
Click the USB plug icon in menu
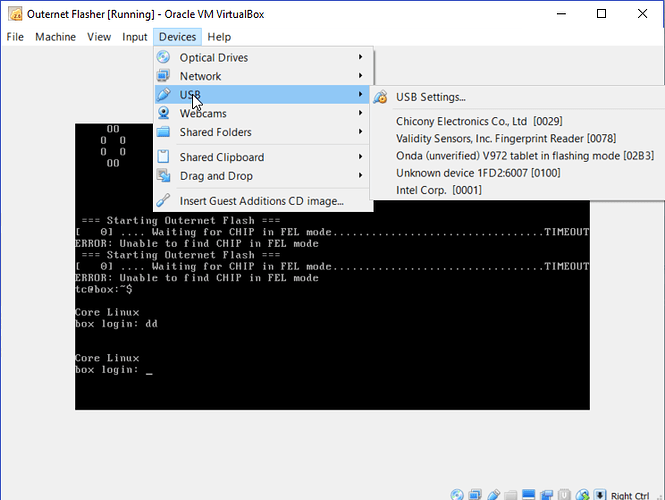(x=163, y=94)
